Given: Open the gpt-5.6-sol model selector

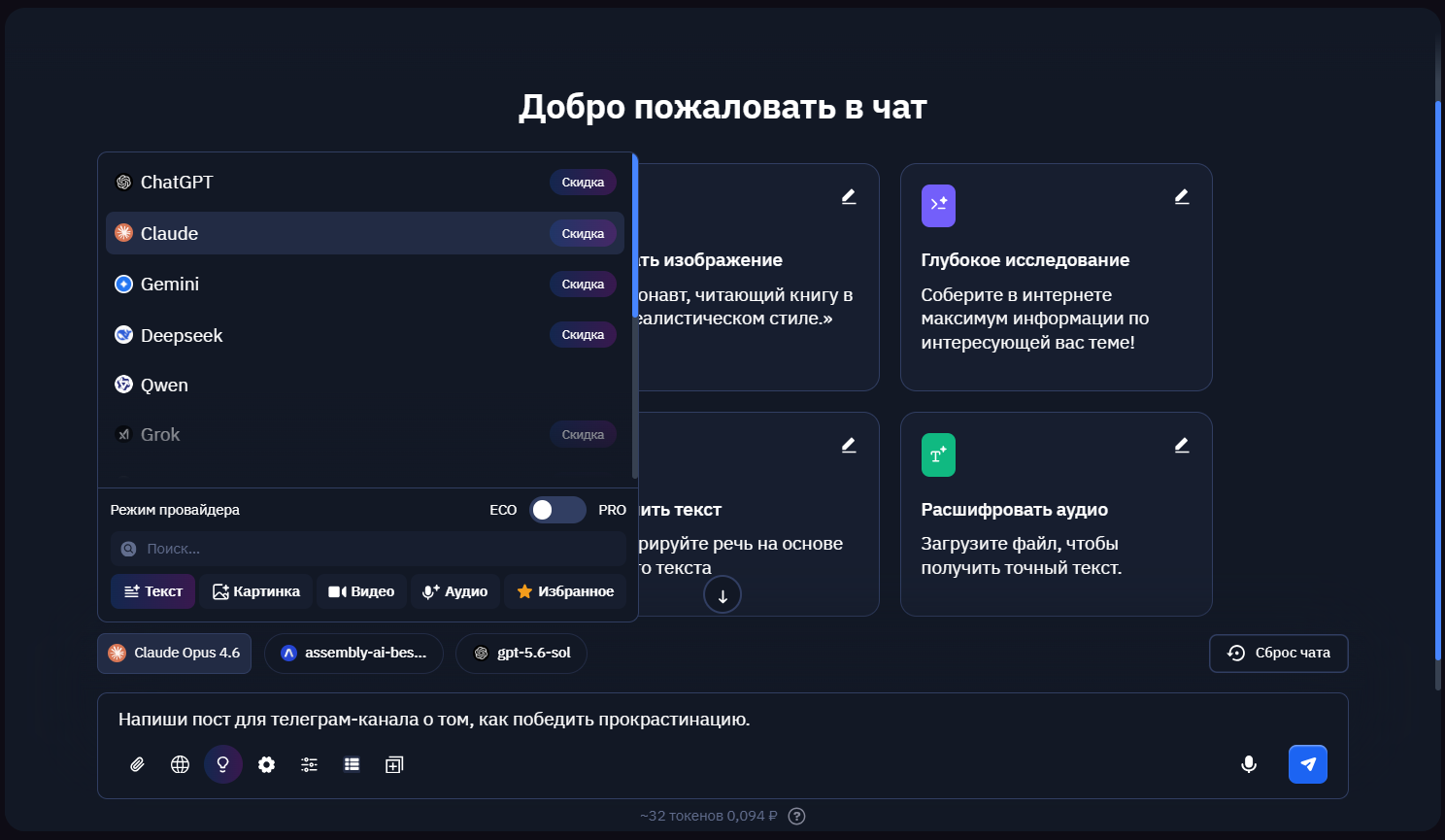Looking at the screenshot, I should 521,654.
